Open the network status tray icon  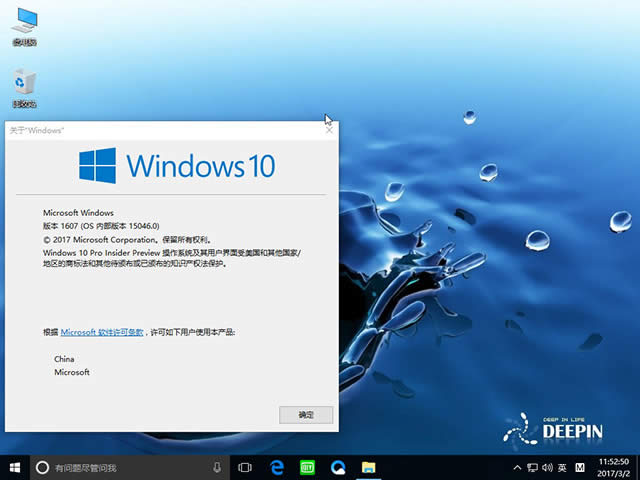(531, 467)
